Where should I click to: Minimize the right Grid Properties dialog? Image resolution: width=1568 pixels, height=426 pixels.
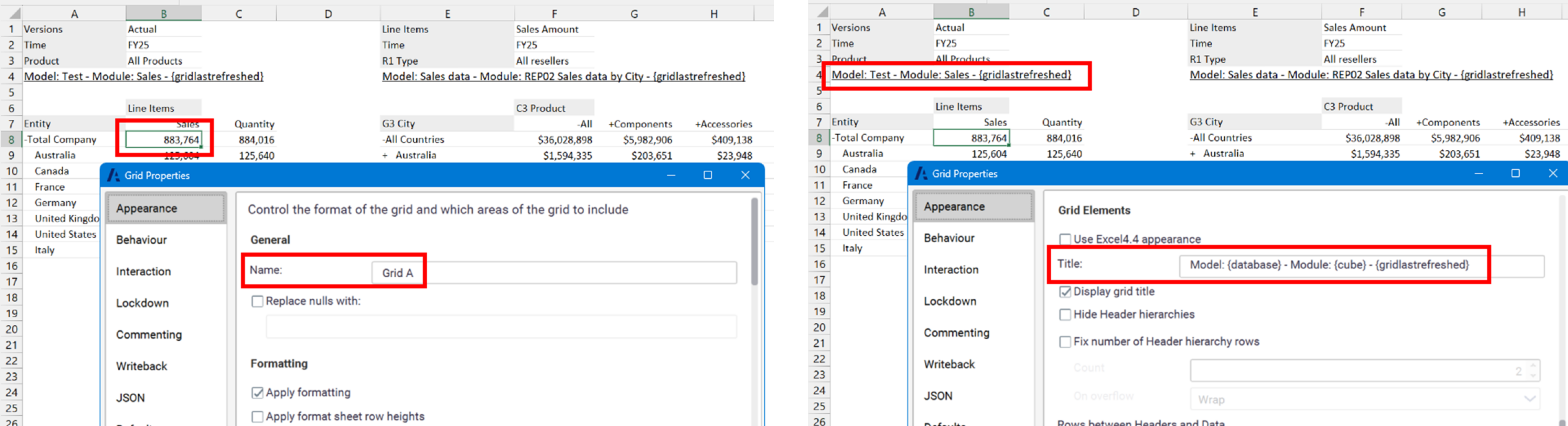1479,173
